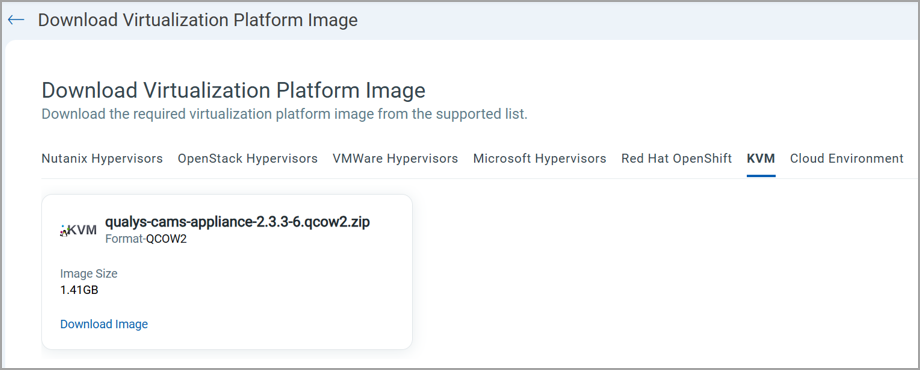Select the KVM tab
The height and width of the screenshot is (370, 920).
pos(761,158)
